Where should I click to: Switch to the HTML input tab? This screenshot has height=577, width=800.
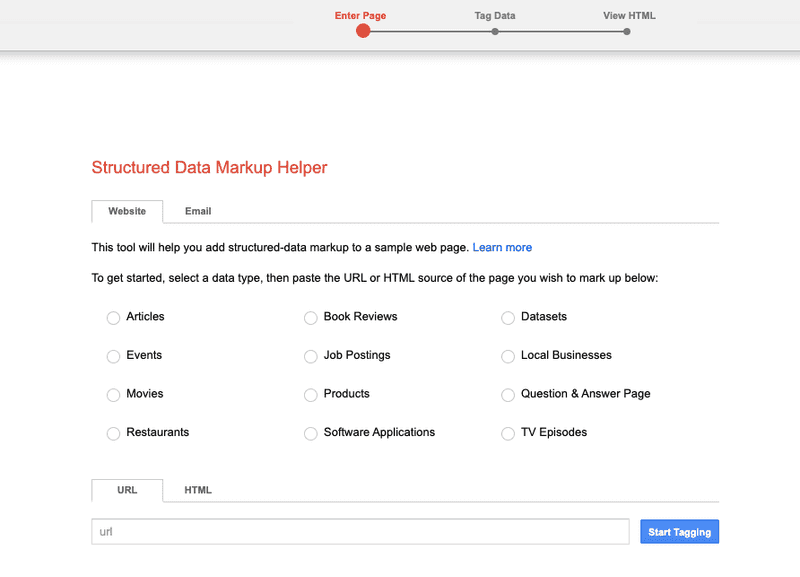coord(198,490)
